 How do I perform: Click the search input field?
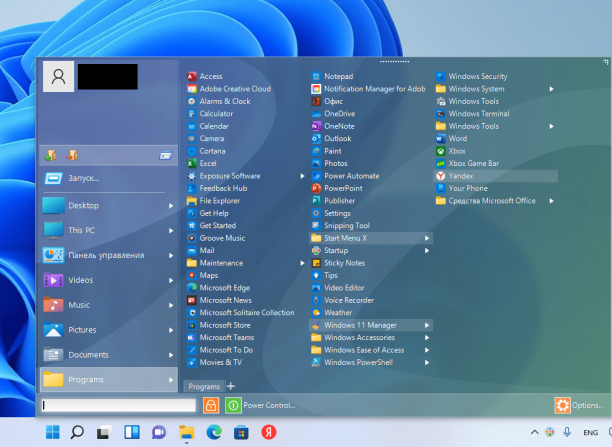coord(119,406)
